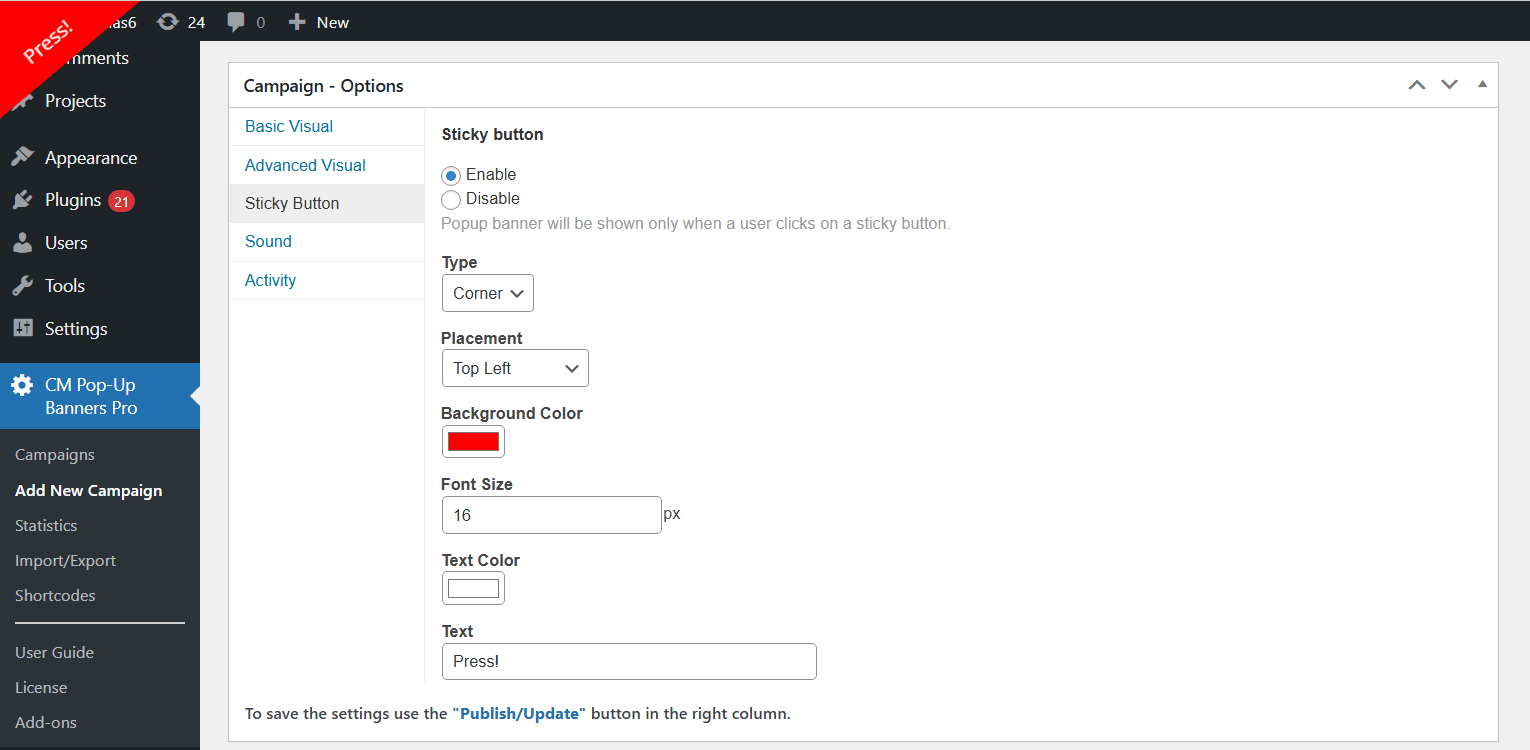Switch to the Advanced Visual tab

coord(305,165)
